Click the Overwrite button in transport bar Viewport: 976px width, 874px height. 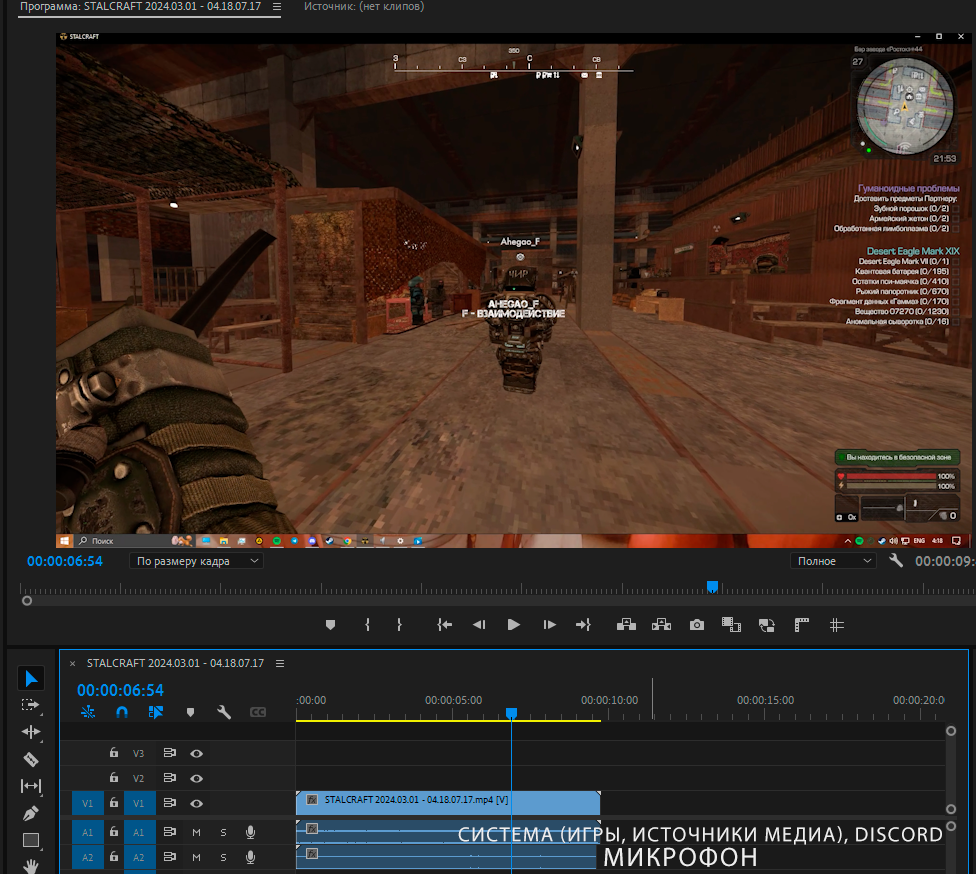click(x=767, y=625)
